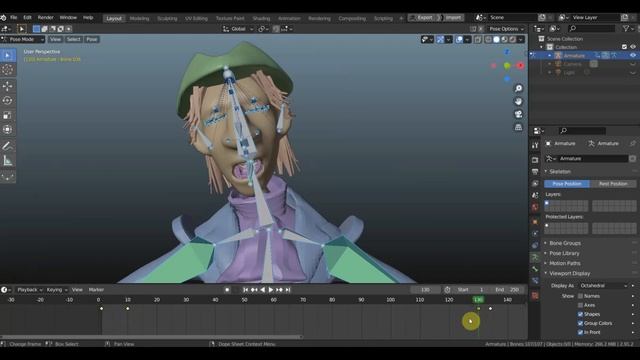This screenshot has height=360, width=640.
Task: Open the Global transform orientation dropdown
Action: pyautogui.click(x=238, y=29)
